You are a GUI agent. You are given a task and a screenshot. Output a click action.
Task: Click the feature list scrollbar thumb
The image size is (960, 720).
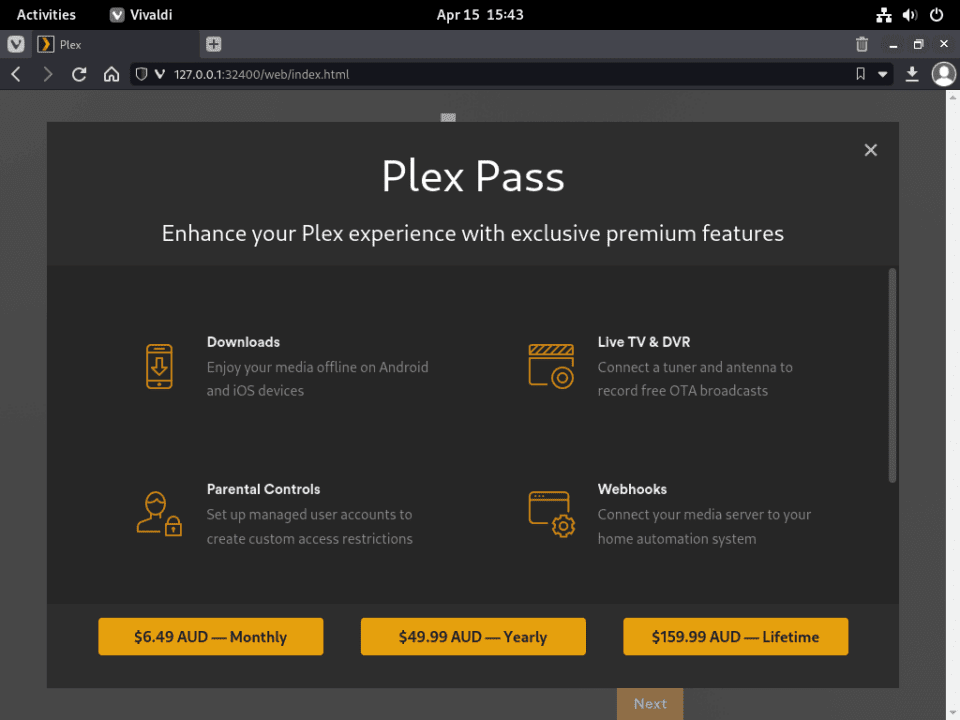891,370
